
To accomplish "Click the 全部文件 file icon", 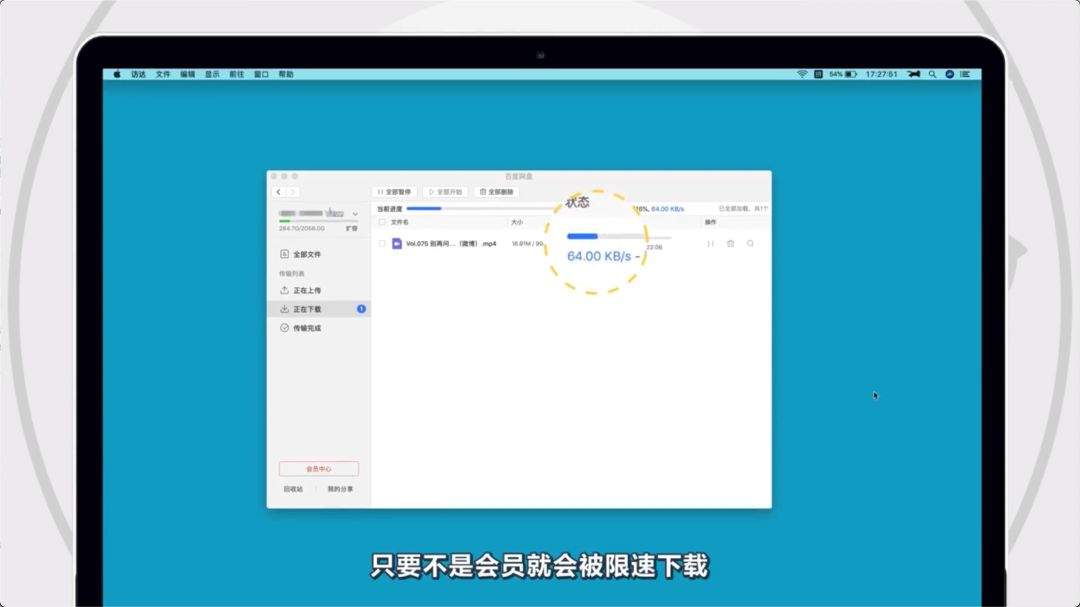I will pyautogui.click(x=284, y=254).
